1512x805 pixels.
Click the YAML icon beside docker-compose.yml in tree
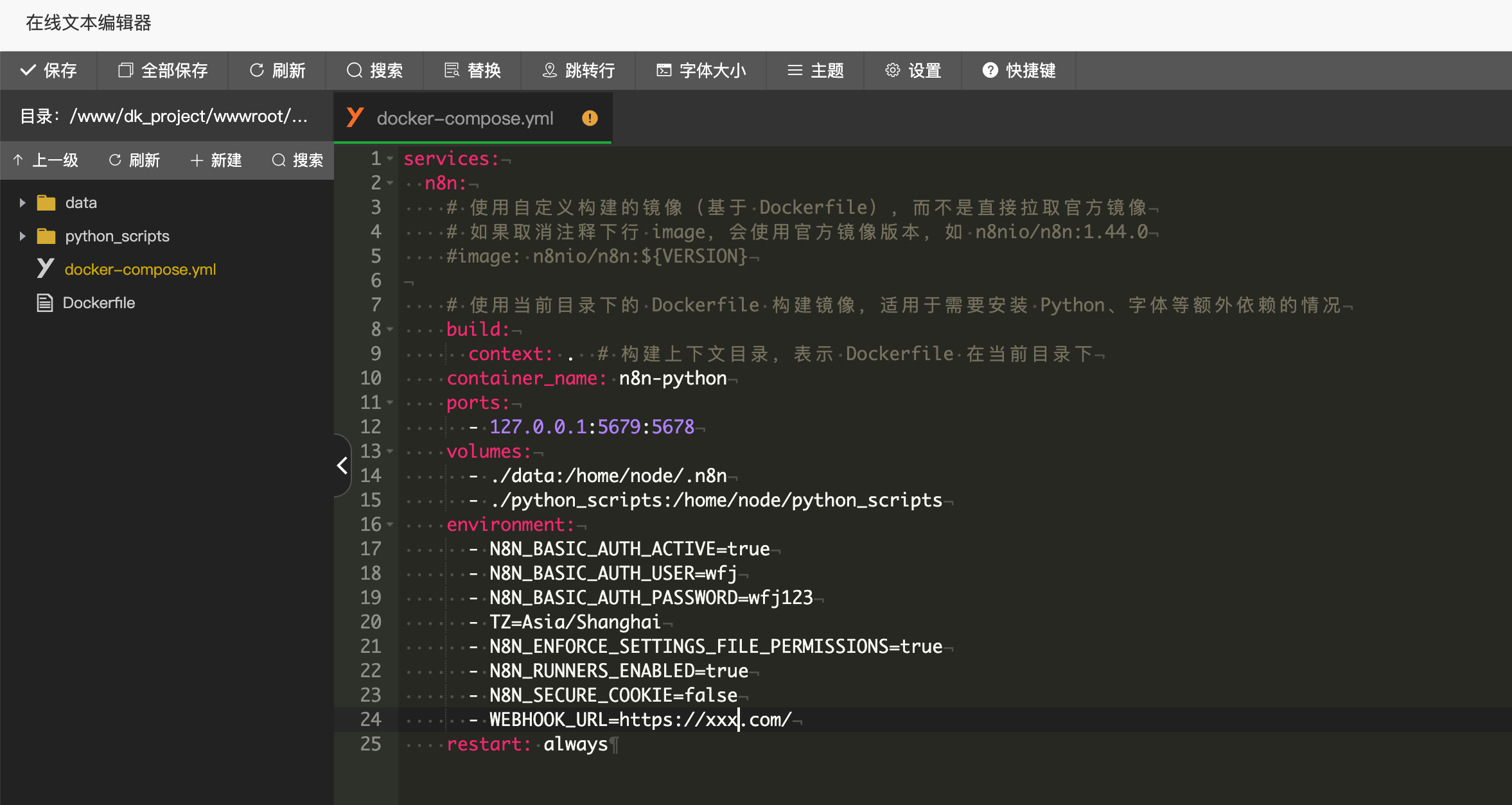coord(45,268)
